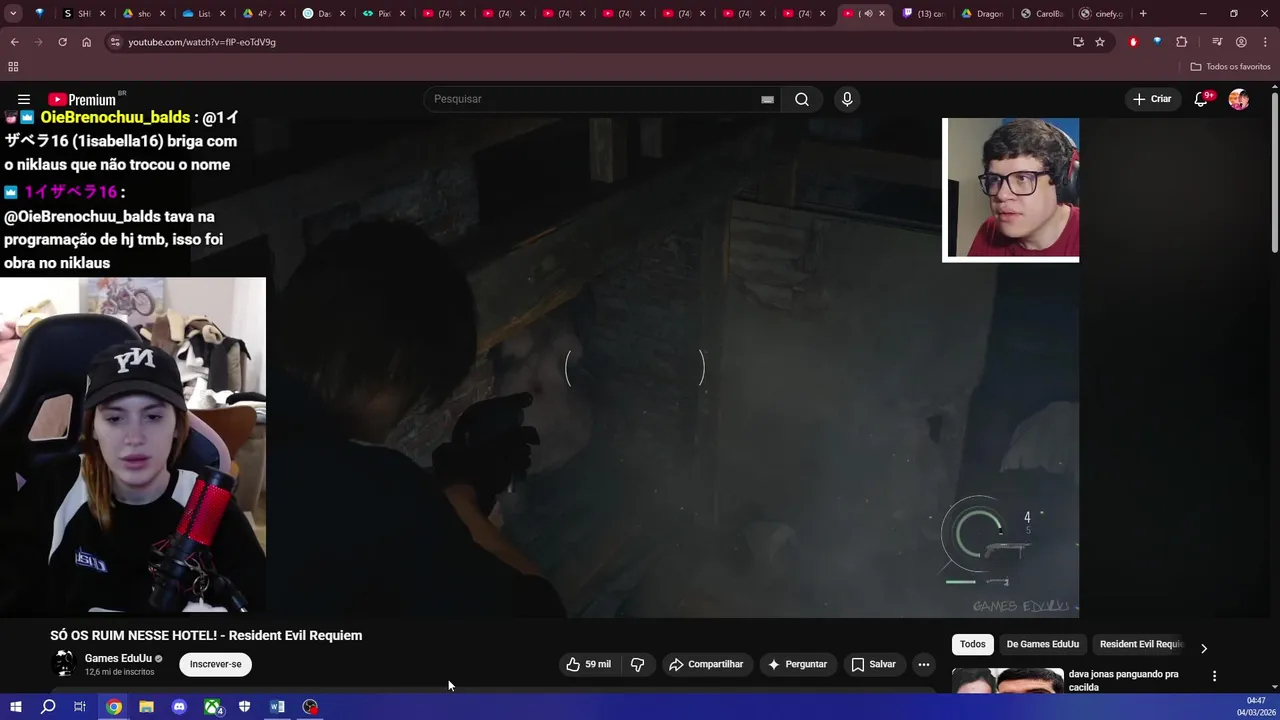The image size is (1280, 720).
Task: Open OBS Studio from the taskbar
Action: click(x=310, y=707)
